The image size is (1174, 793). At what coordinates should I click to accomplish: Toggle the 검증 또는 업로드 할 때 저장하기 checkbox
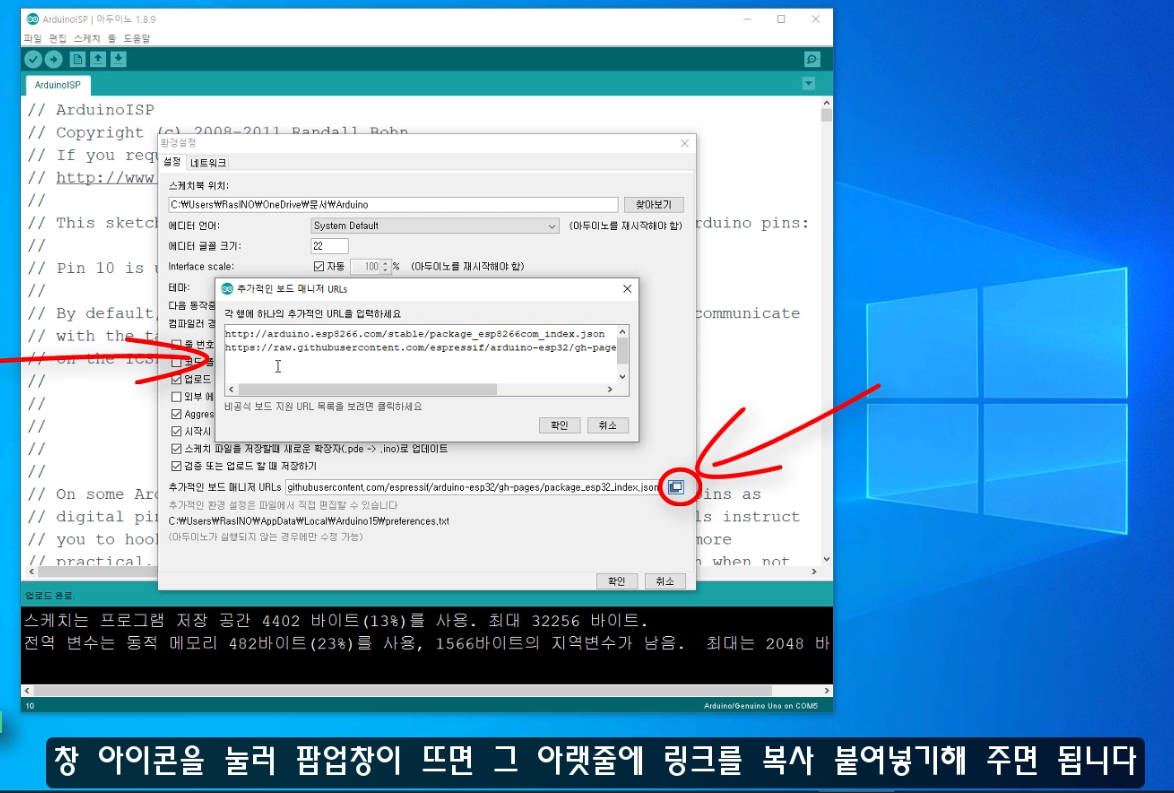pos(176,466)
